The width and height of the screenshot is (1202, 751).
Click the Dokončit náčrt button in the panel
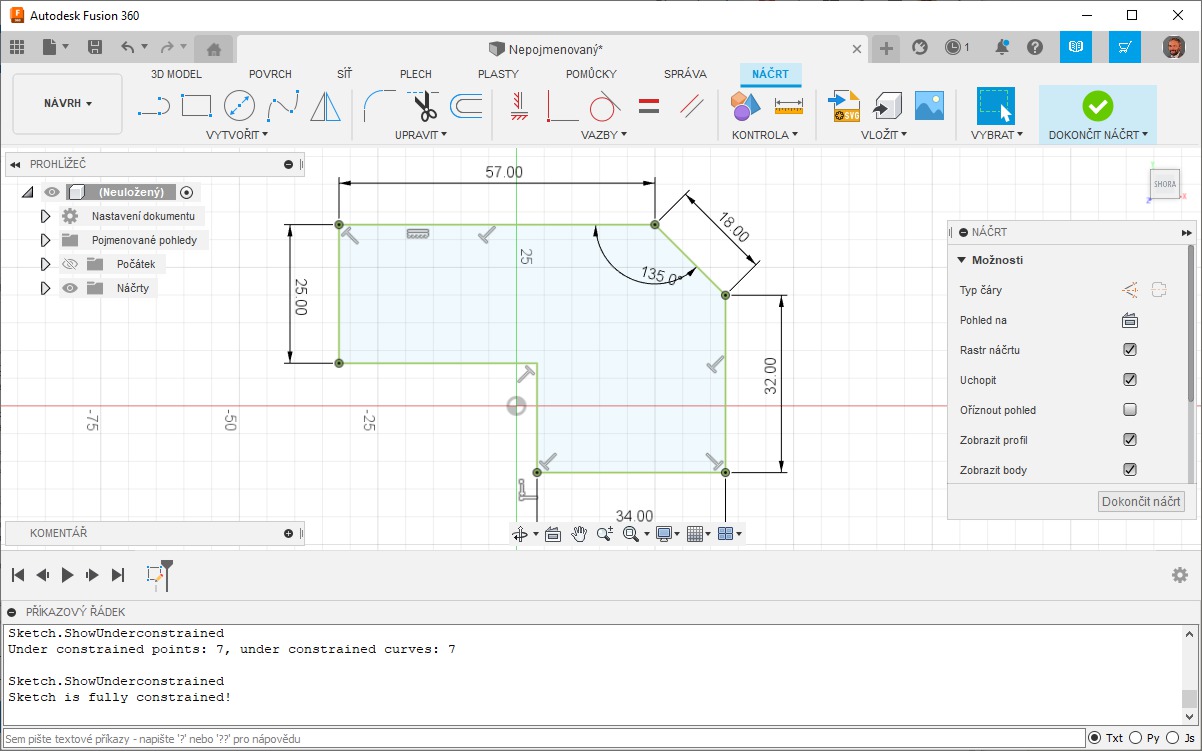[1140, 502]
